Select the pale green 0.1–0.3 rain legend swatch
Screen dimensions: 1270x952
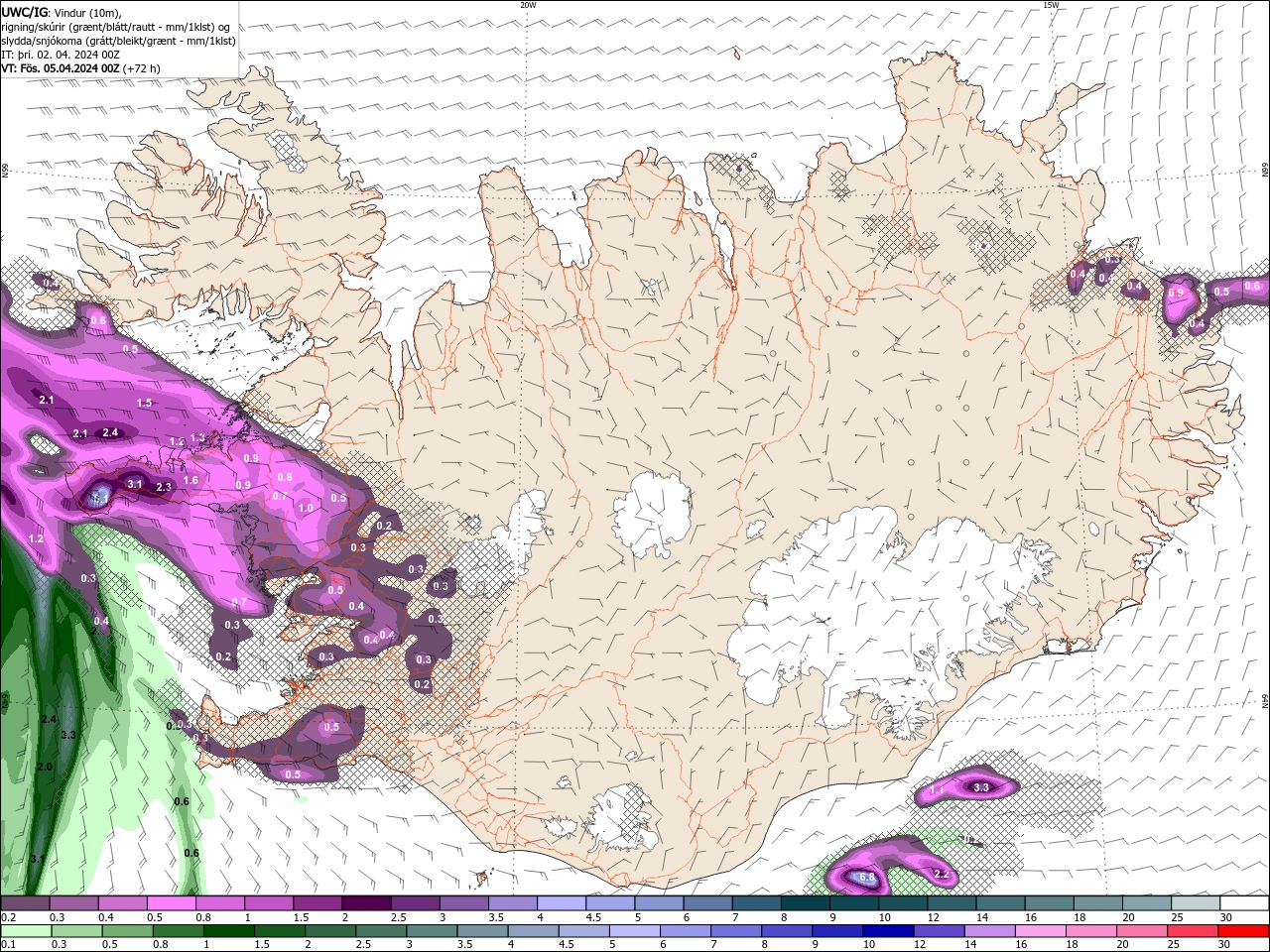tap(26, 931)
